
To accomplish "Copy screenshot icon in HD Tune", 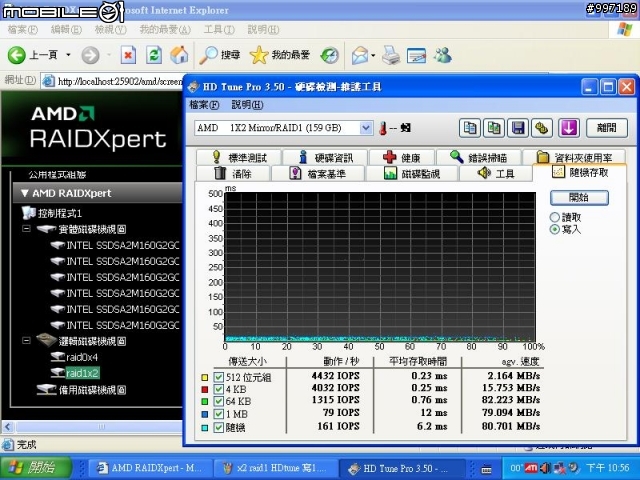I will tap(494, 128).
